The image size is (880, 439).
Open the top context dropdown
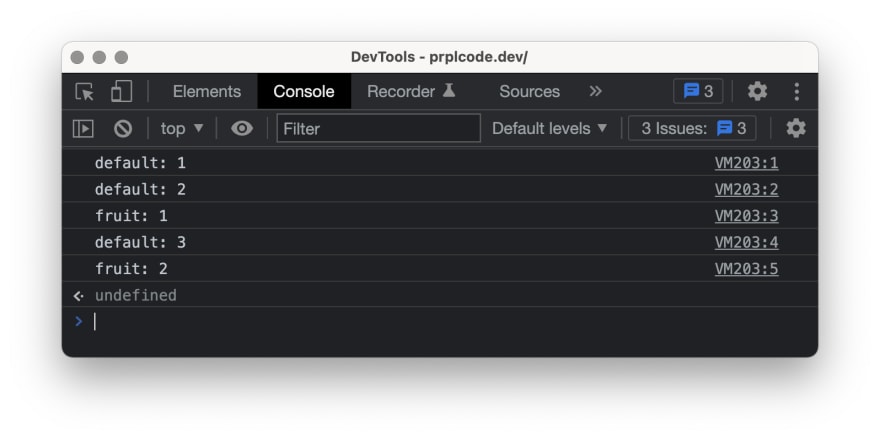182,129
